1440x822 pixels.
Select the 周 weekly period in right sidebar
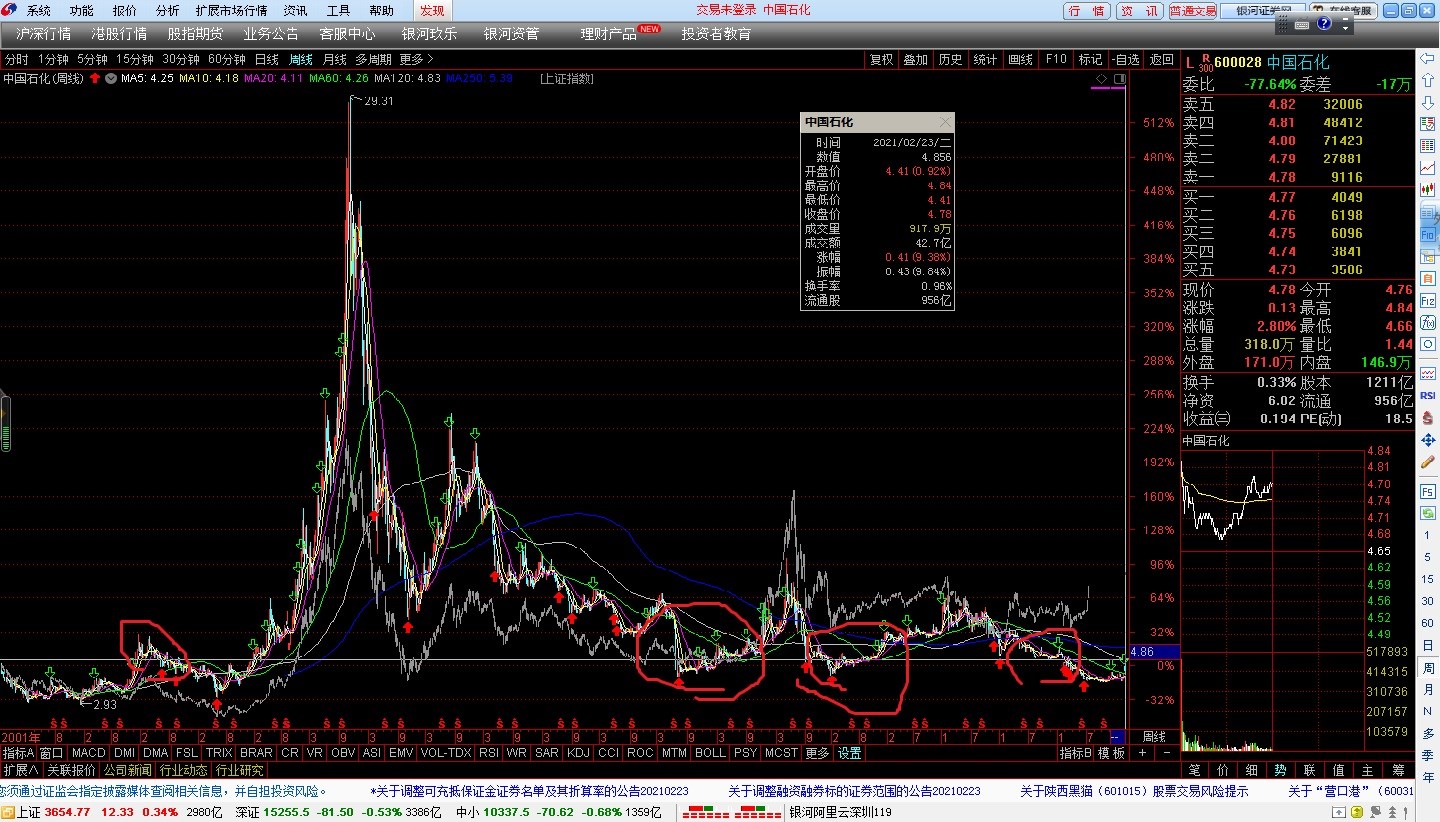coord(1428,668)
